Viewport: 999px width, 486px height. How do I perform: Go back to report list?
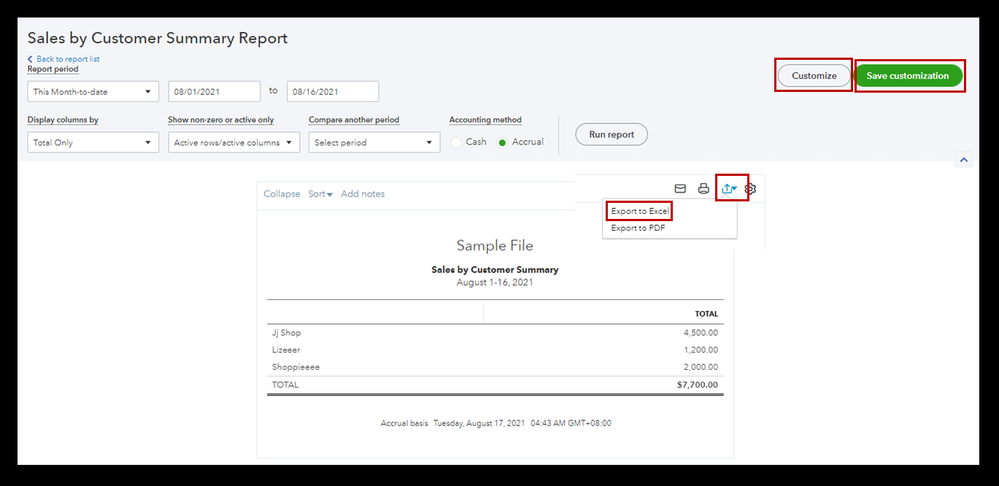tap(67, 60)
